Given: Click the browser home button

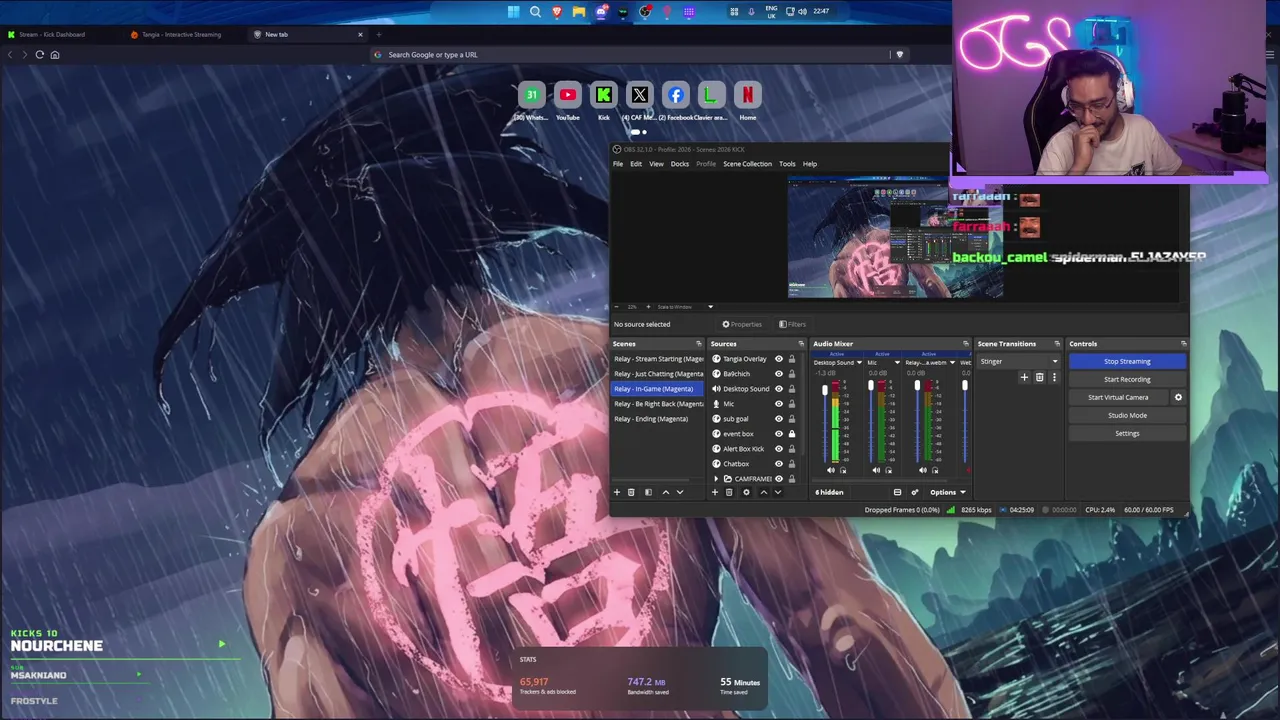Looking at the screenshot, I should [x=55, y=54].
